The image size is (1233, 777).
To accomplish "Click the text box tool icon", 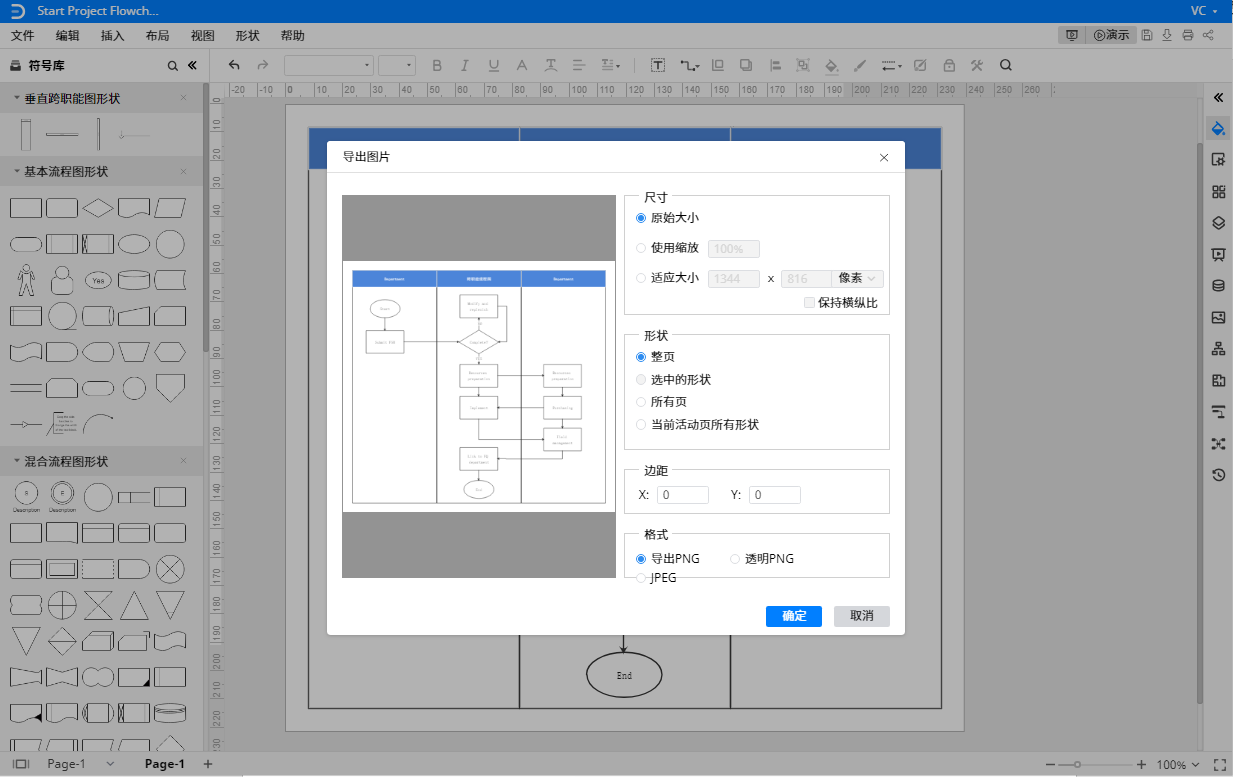I will (658, 65).
